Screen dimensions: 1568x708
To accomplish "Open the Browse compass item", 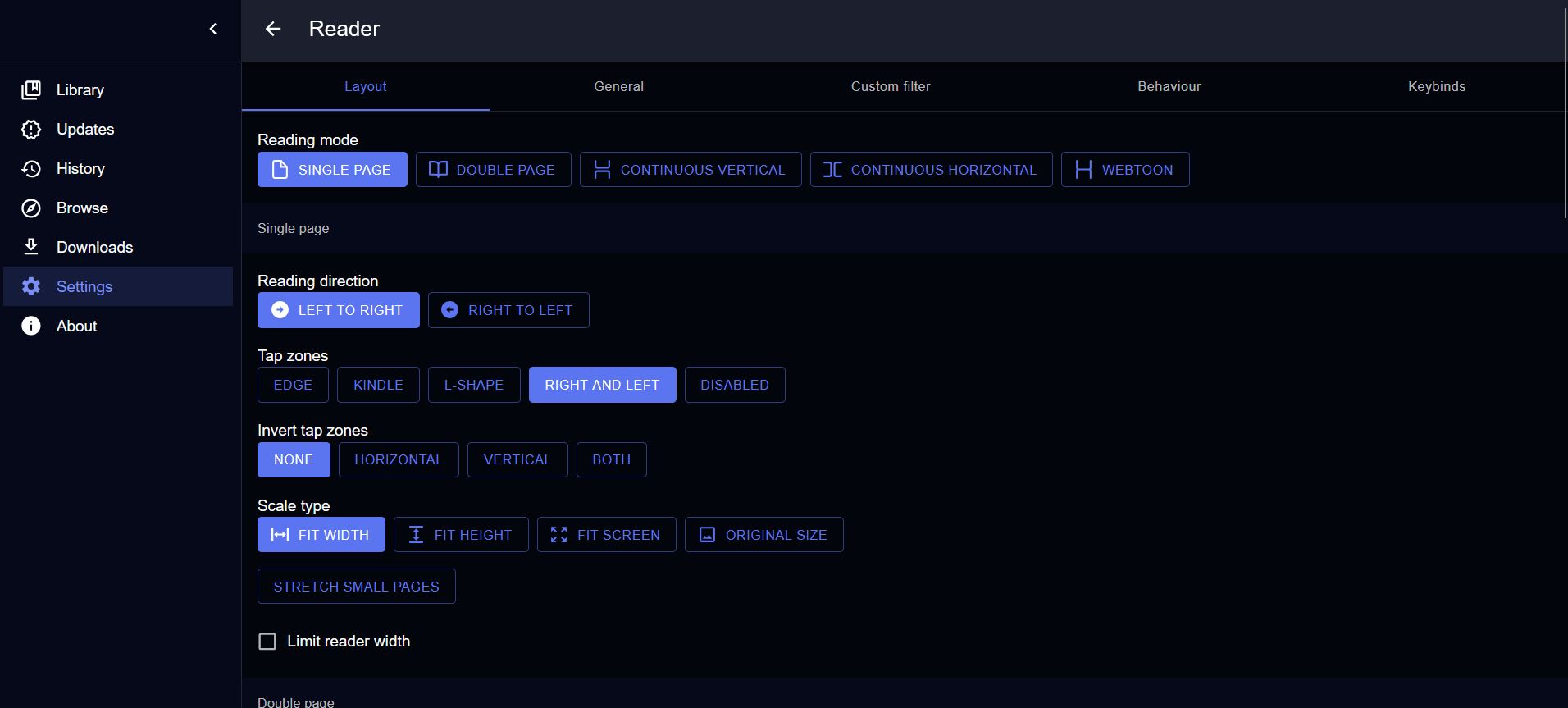I will tap(118, 208).
